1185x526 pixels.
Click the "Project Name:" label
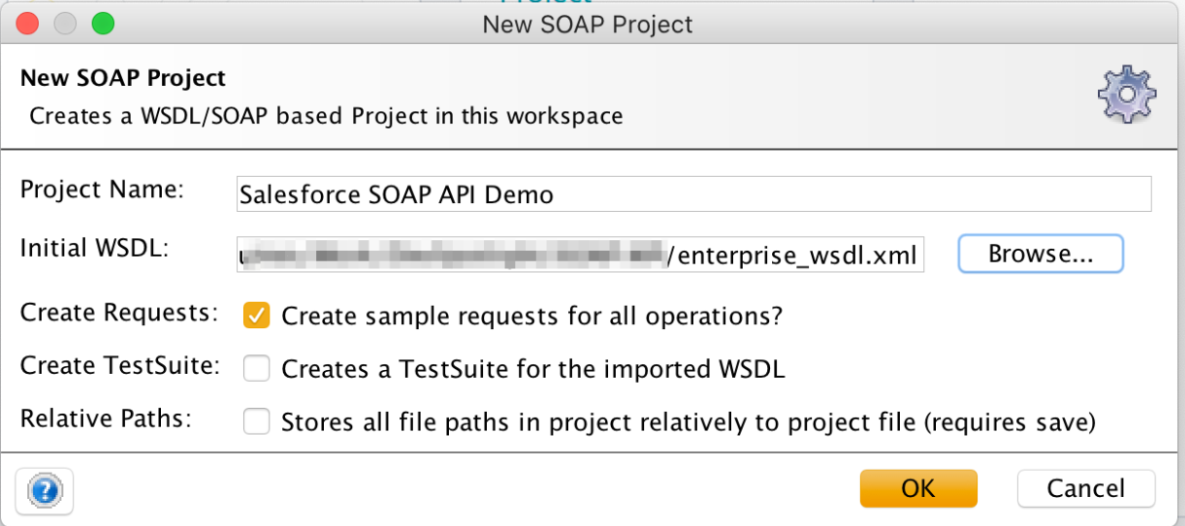pos(102,191)
